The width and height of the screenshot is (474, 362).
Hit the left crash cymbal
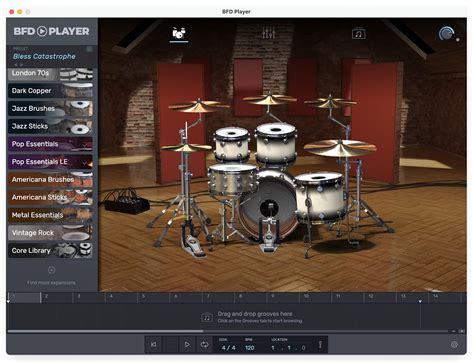pos(199,106)
